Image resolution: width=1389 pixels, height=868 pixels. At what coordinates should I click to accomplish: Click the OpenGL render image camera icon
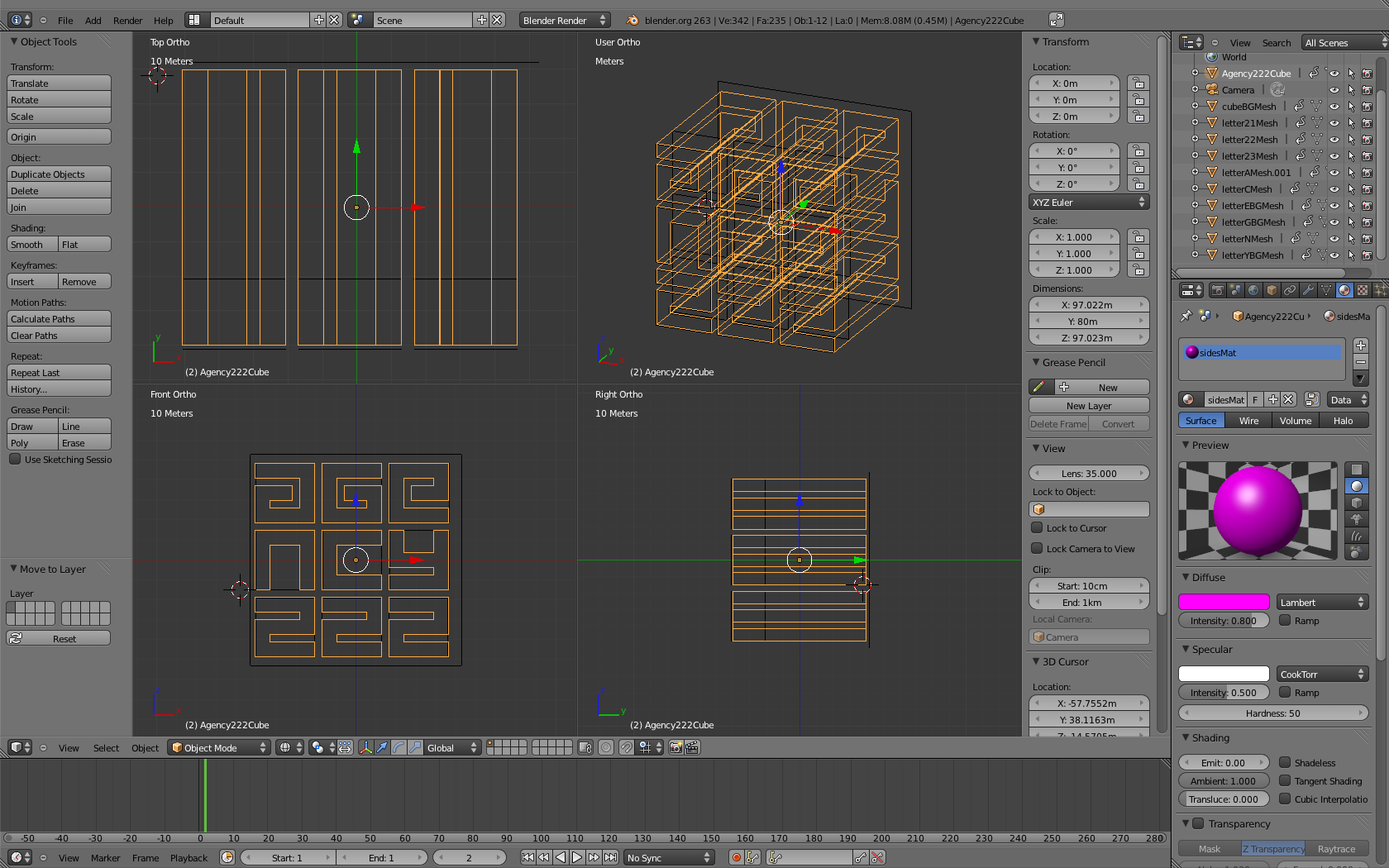(x=676, y=747)
